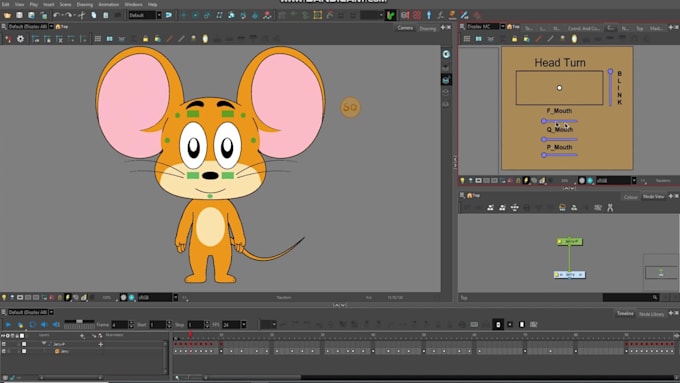Toggle the green Animate mode icon
This screenshot has width=680, height=383.
tap(391, 15)
